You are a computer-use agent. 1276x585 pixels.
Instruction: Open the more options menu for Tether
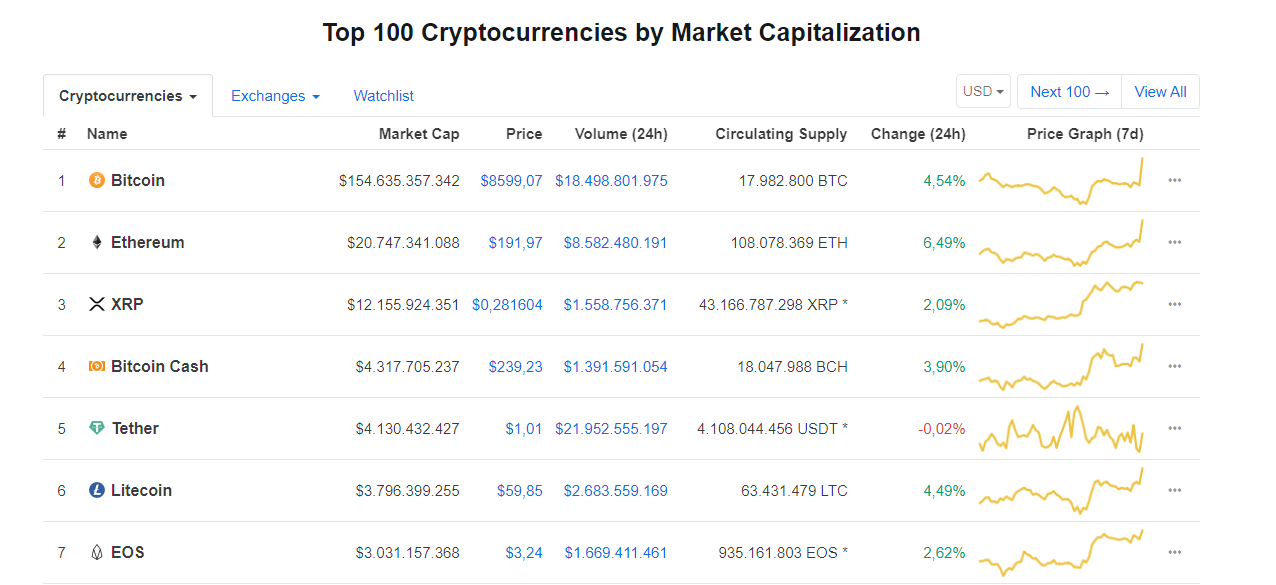point(1175,429)
